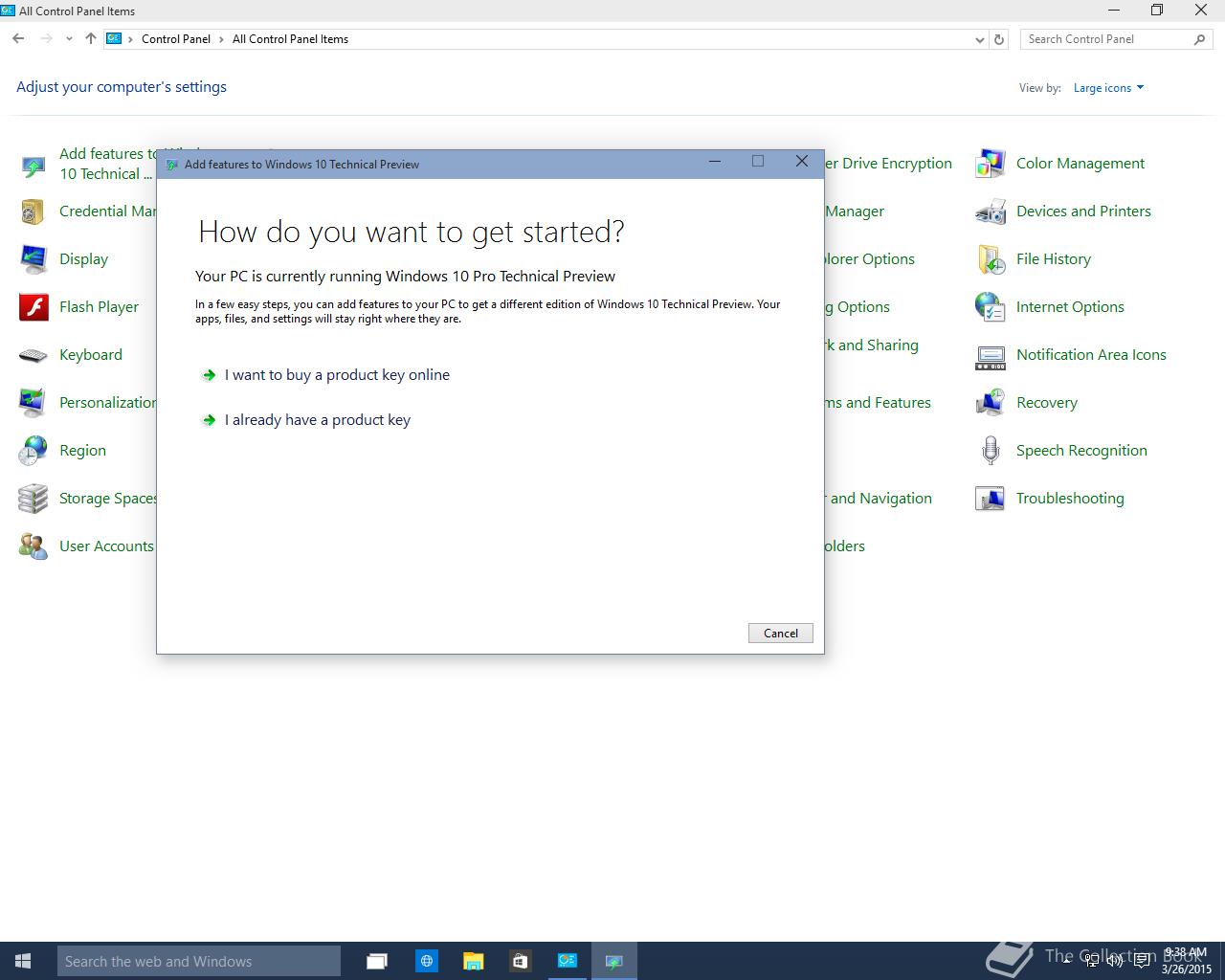This screenshot has width=1225, height=980.
Task: Open the Speech Recognition microphone icon
Action: coord(990,451)
